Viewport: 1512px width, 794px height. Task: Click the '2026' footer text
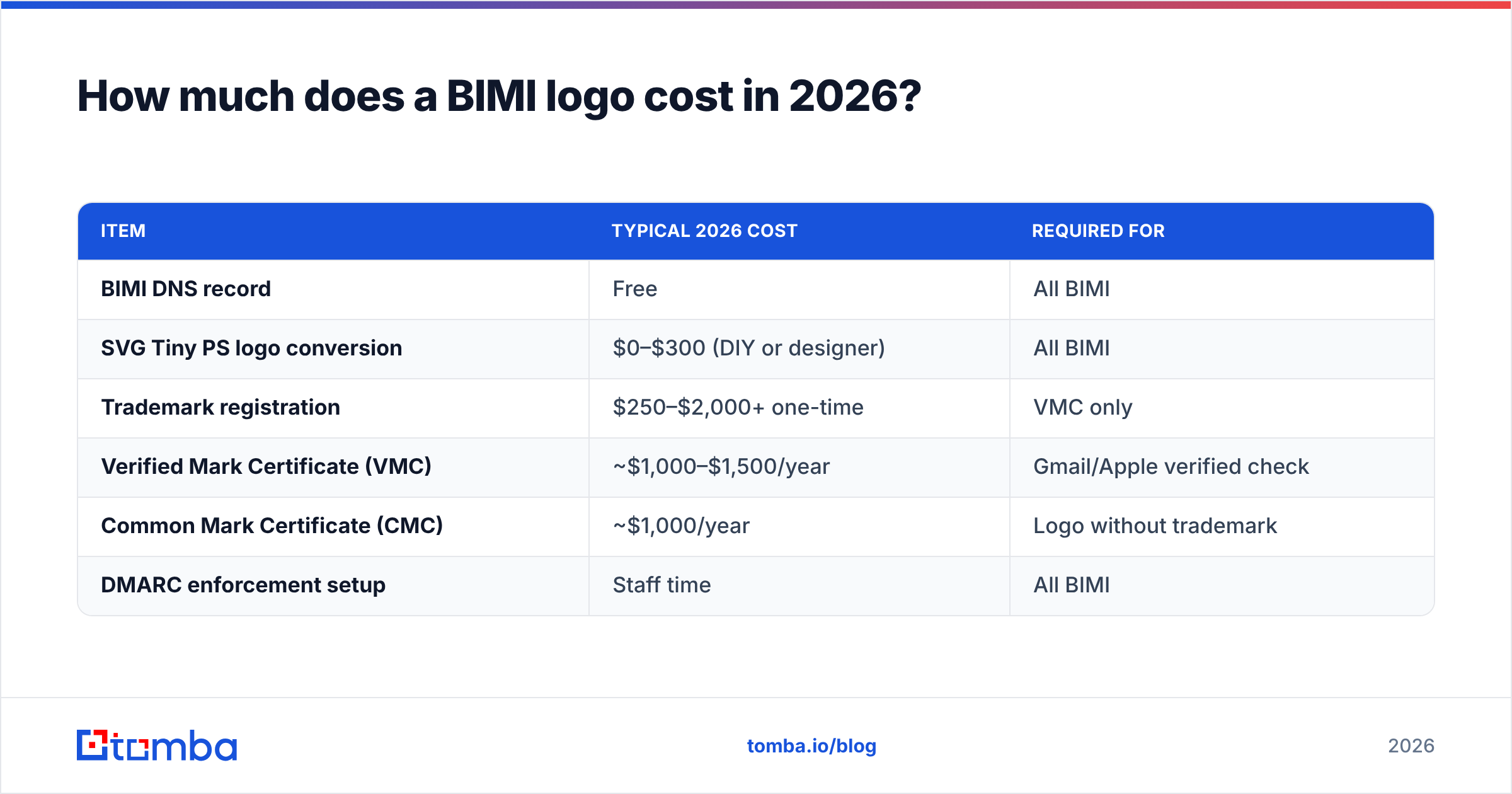[x=1411, y=746]
